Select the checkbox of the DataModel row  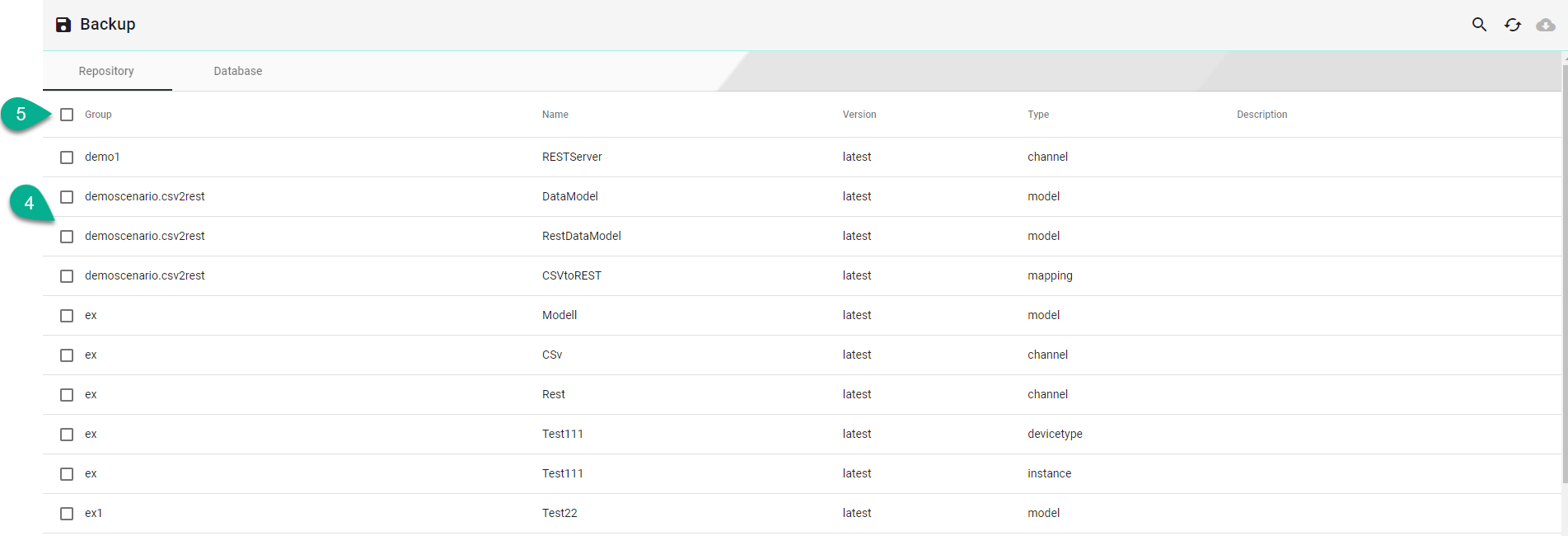click(x=67, y=197)
